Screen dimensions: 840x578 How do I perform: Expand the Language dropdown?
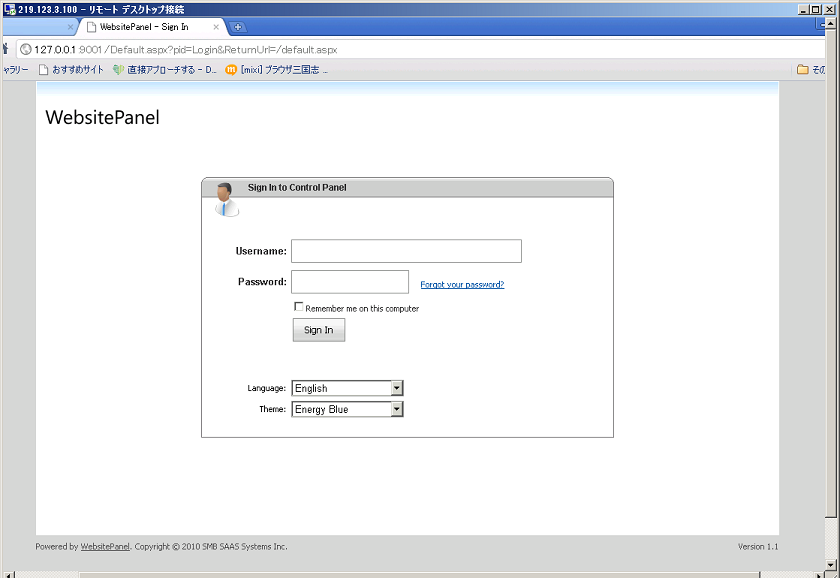pos(397,388)
